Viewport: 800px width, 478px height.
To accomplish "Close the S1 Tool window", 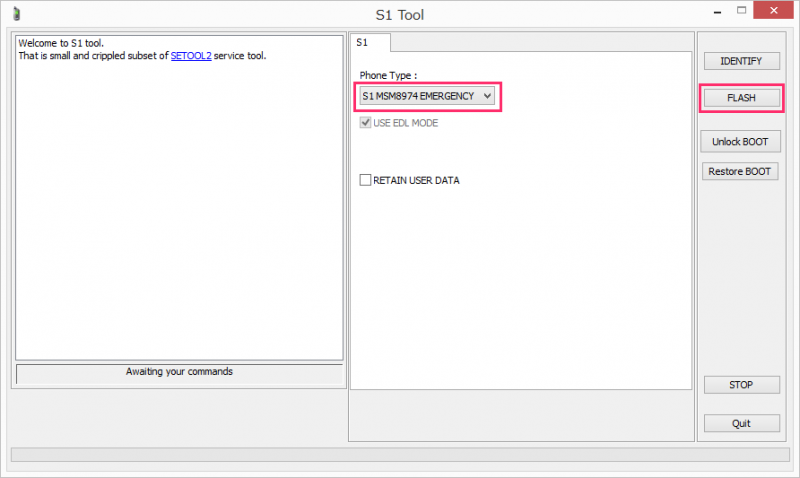I will point(773,11).
